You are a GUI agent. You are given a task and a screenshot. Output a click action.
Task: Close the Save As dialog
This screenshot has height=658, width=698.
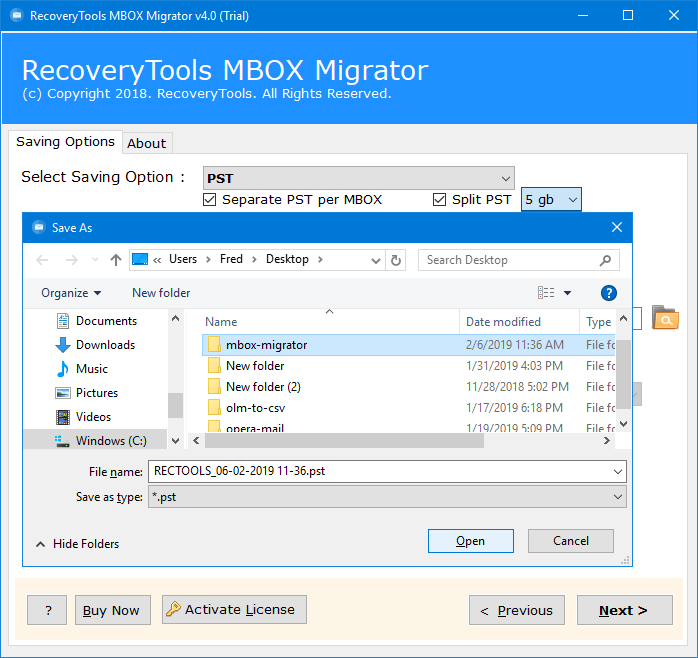pos(617,227)
